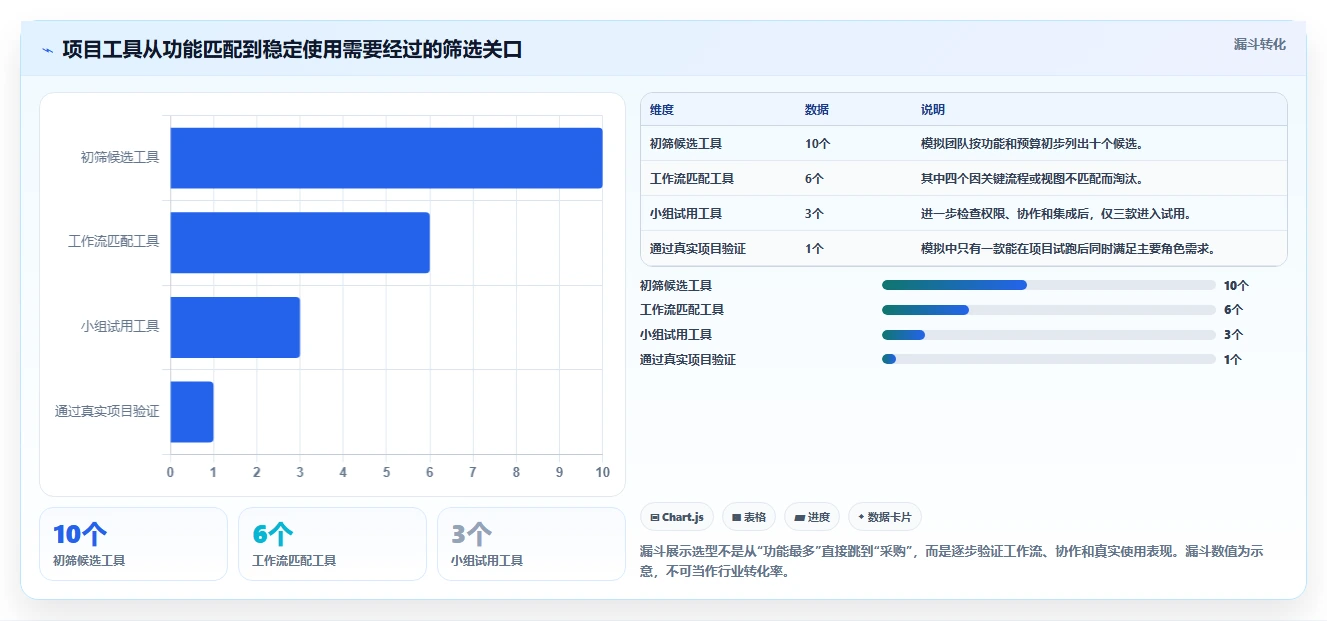The width and height of the screenshot is (1327, 621).
Task: Click the 通过真实项目验证 chart axis label
Action: (x=107, y=411)
